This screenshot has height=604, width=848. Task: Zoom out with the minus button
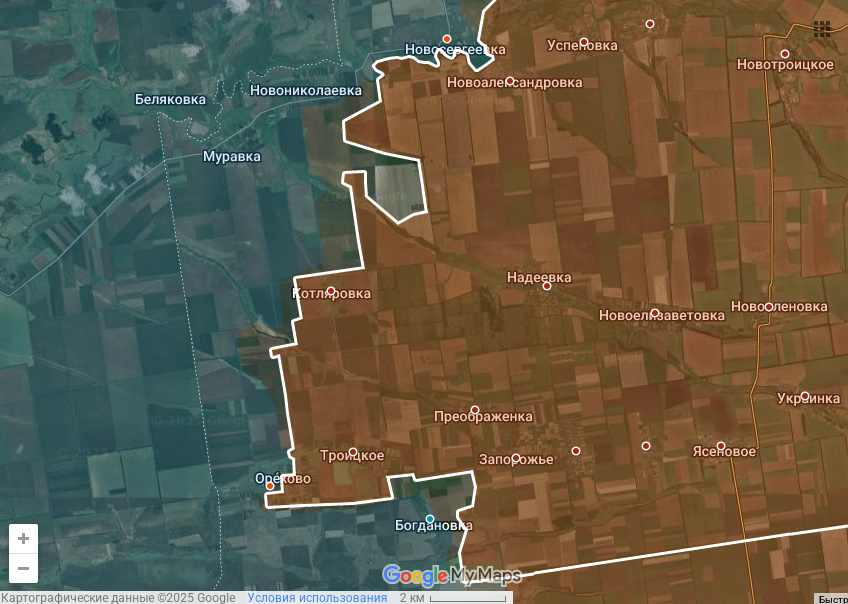[x=23, y=569]
